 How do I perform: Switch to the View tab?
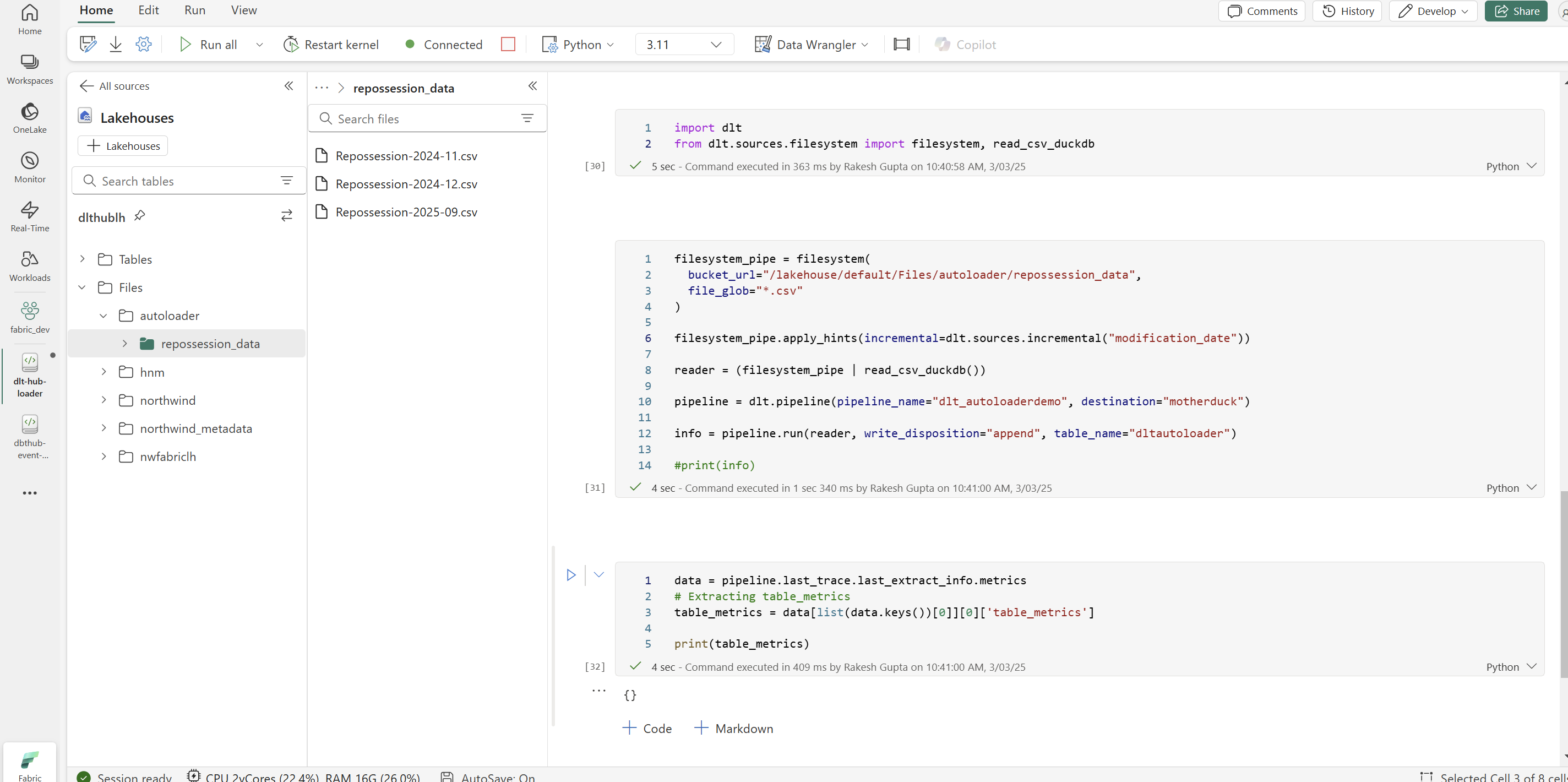click(242, 10)
